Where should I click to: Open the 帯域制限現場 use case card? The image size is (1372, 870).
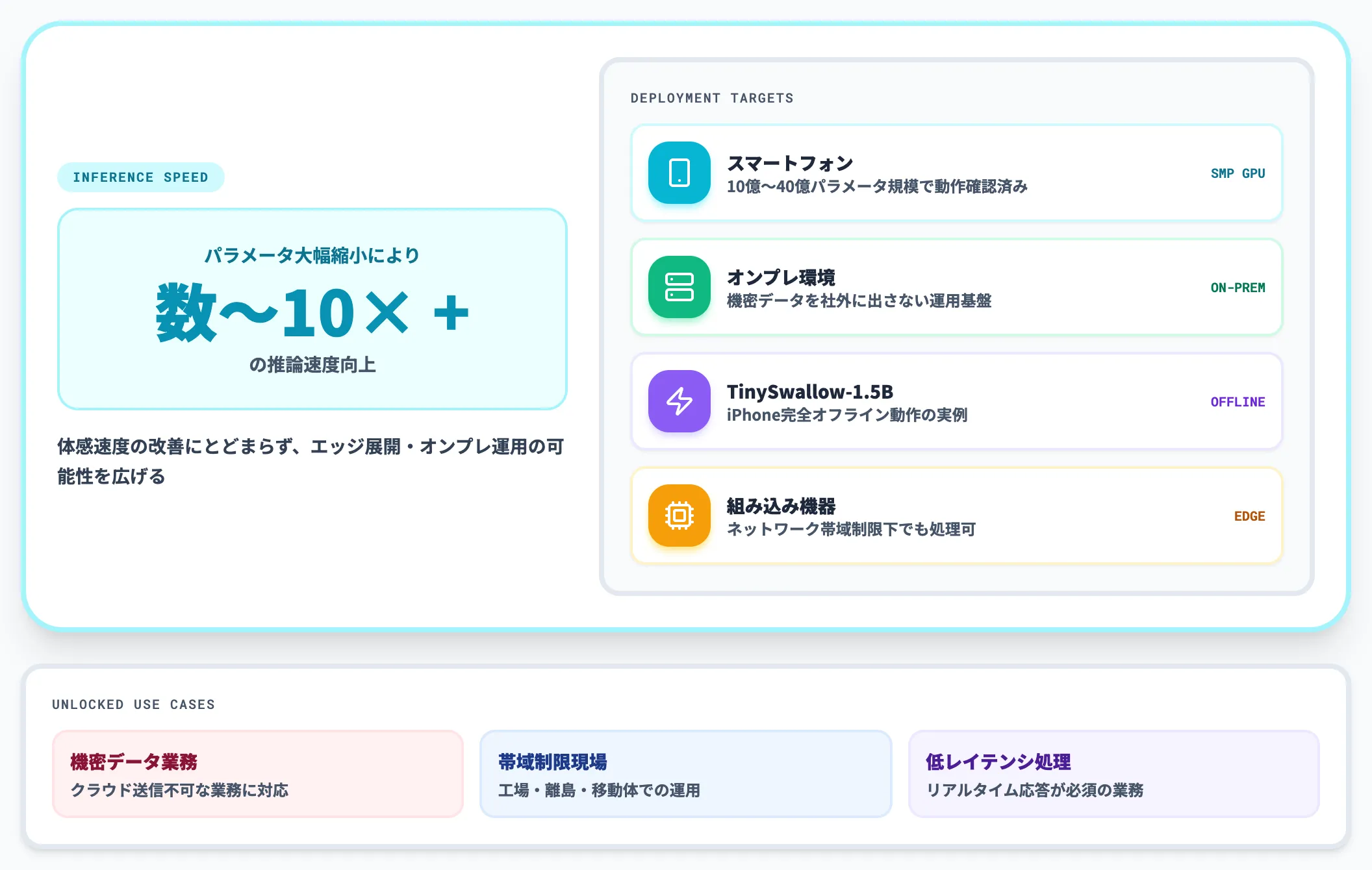[685, 774]
